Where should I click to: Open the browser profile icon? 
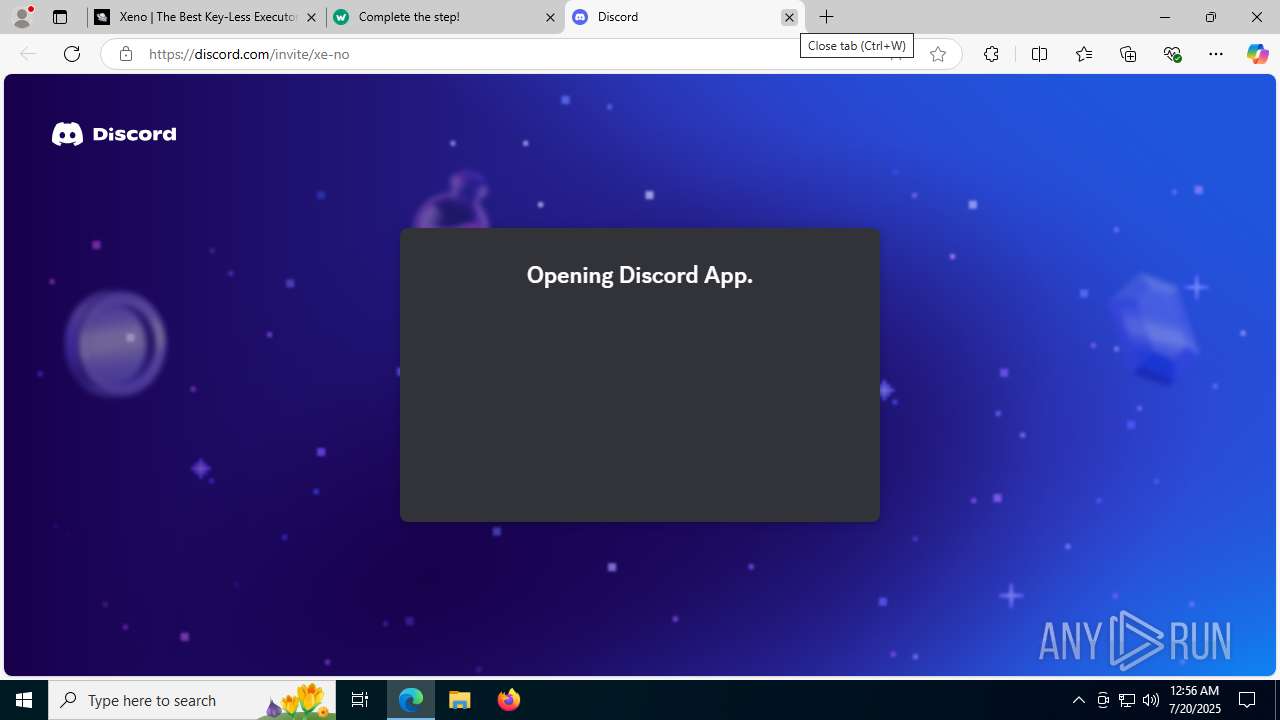22,17
